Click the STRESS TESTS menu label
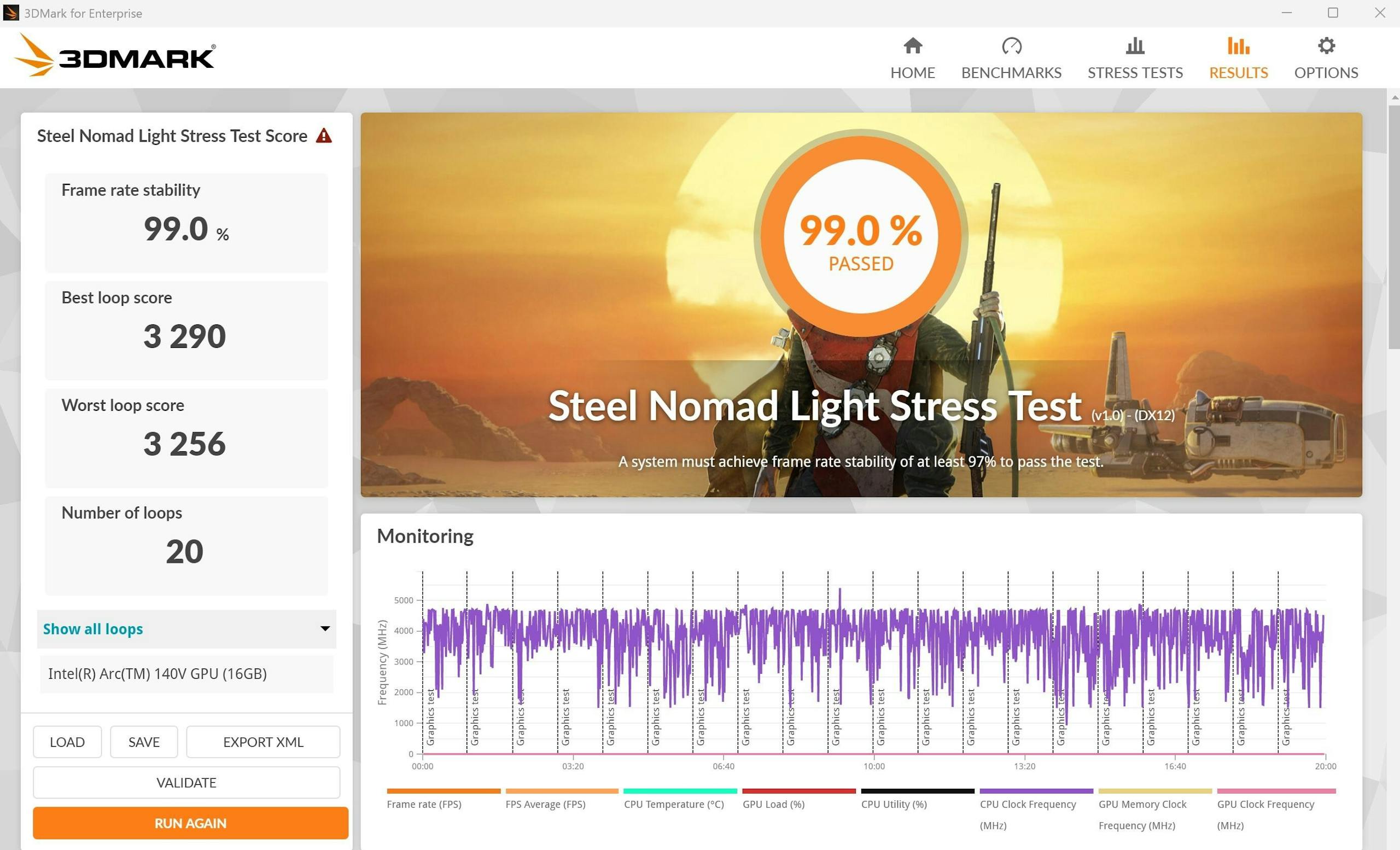Image resolution: width=1400 pixels, height=850 pixels. click(x=1135, y=73)
